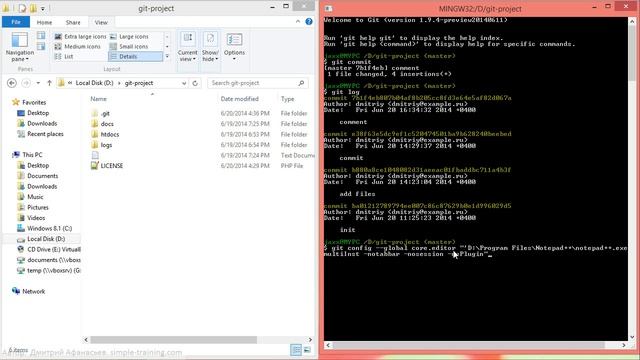This screenshot has height=360, width=640.
Task: Select the logs folder
Action: pos(106,145)
